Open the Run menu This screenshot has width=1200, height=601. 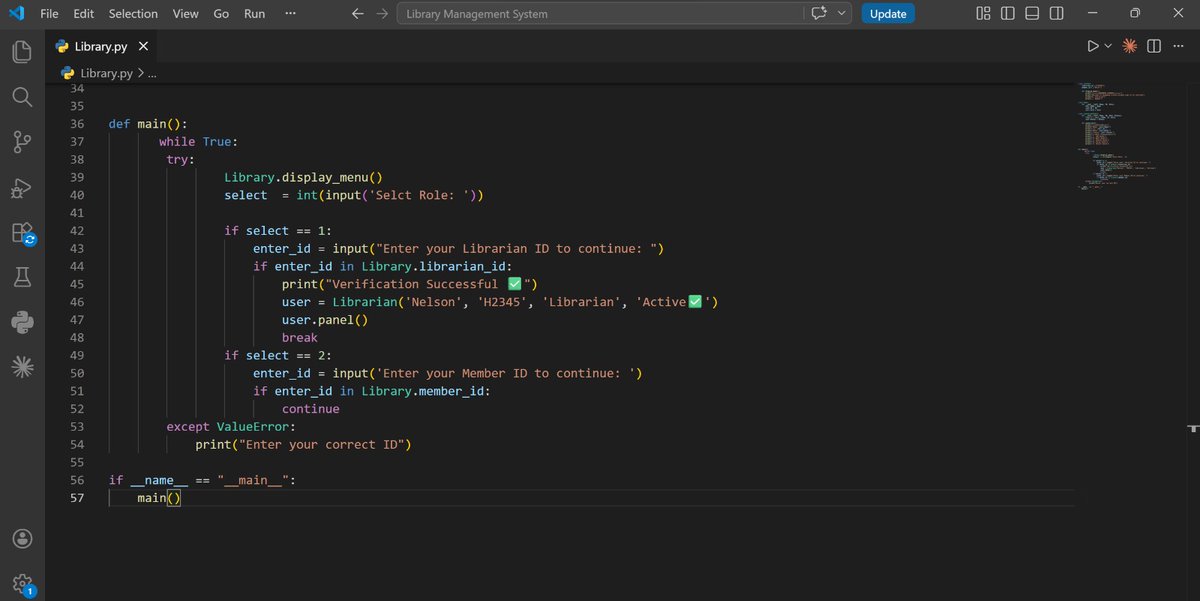[x=254, y=14]
